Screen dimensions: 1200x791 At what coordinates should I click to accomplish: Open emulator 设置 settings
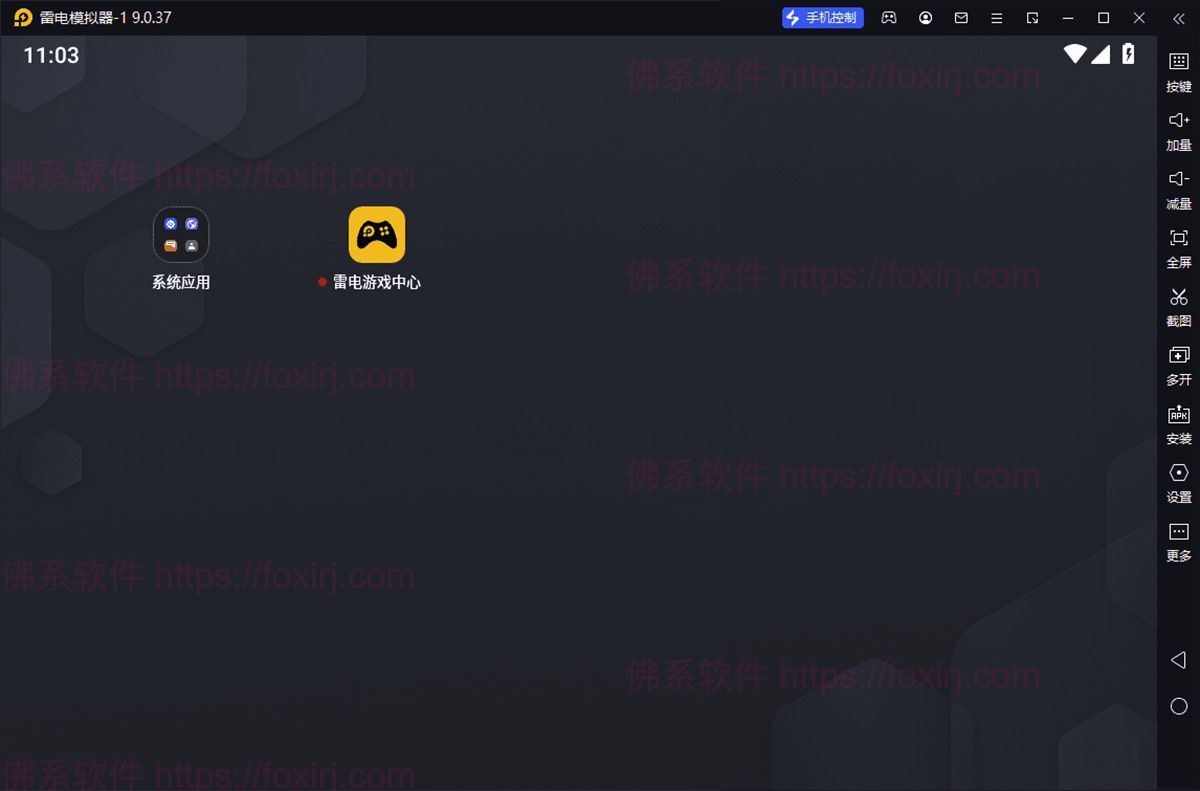1179,481
